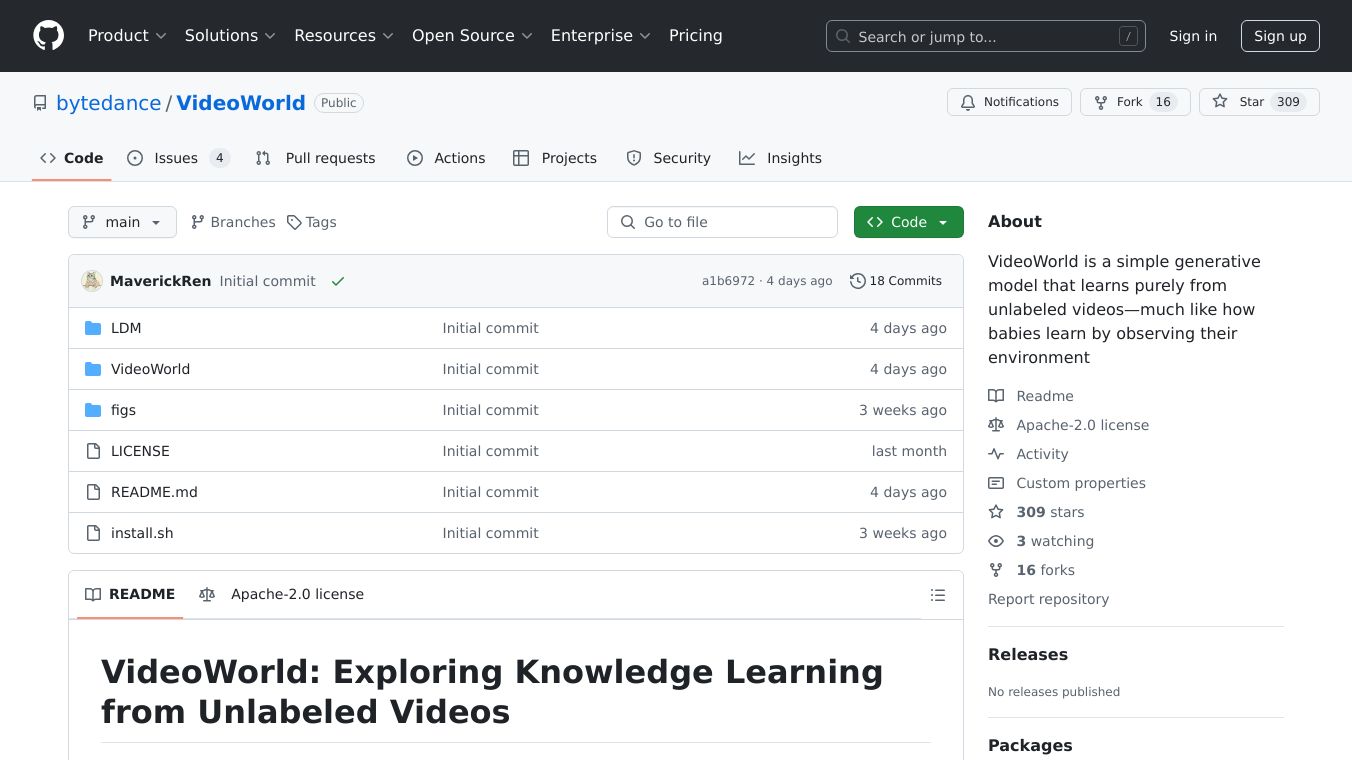The height and width of the screenshot is (760, 1352).
Task: Switch to the Issues tab
Action: (178, 158)
